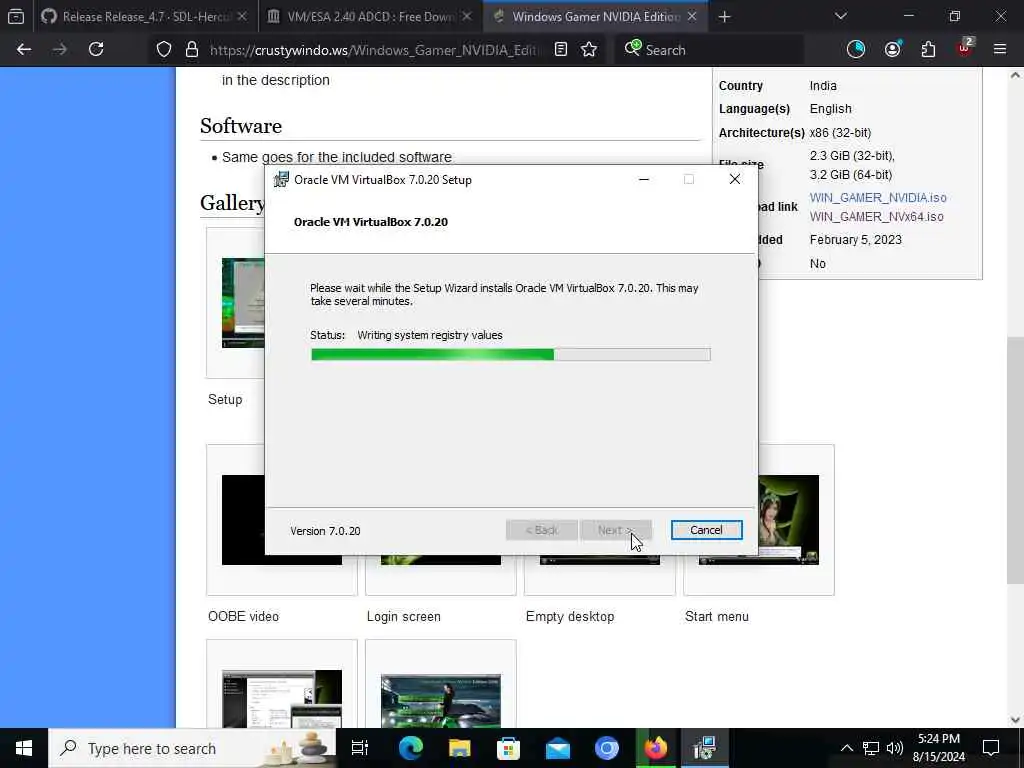Launch Microsoft Edge from the taskbar
This screenshot has width=1024, height=768.
pyautogui.click(x=411, y=748)
